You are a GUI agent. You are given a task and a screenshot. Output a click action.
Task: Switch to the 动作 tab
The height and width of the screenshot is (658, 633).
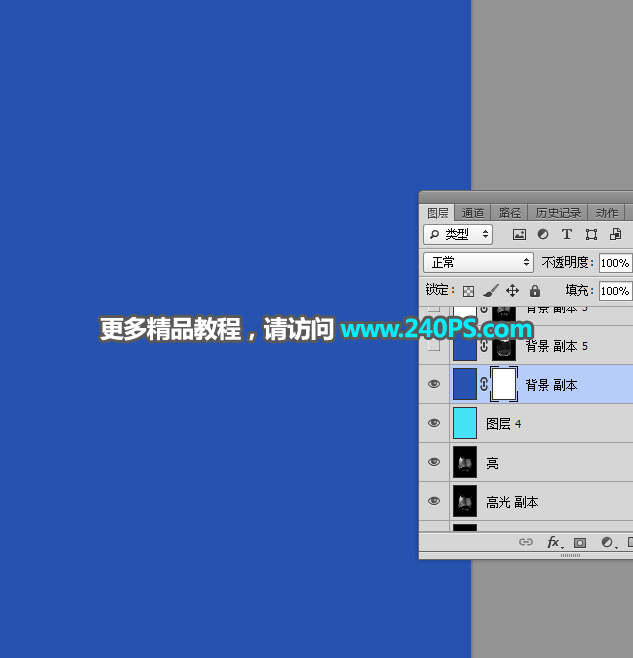[607, 213]
